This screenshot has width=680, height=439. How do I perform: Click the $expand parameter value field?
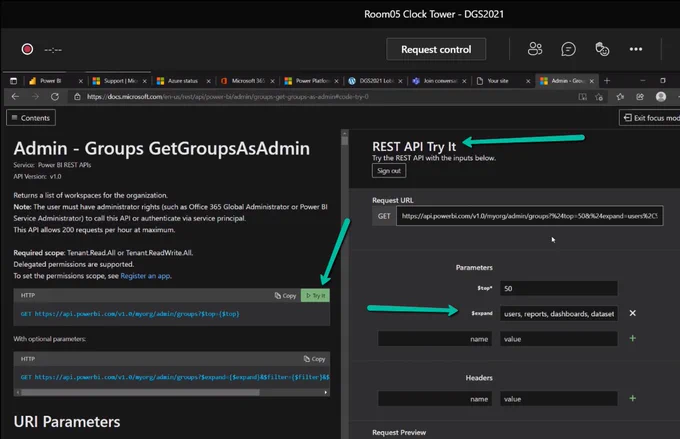pos(559,314)
